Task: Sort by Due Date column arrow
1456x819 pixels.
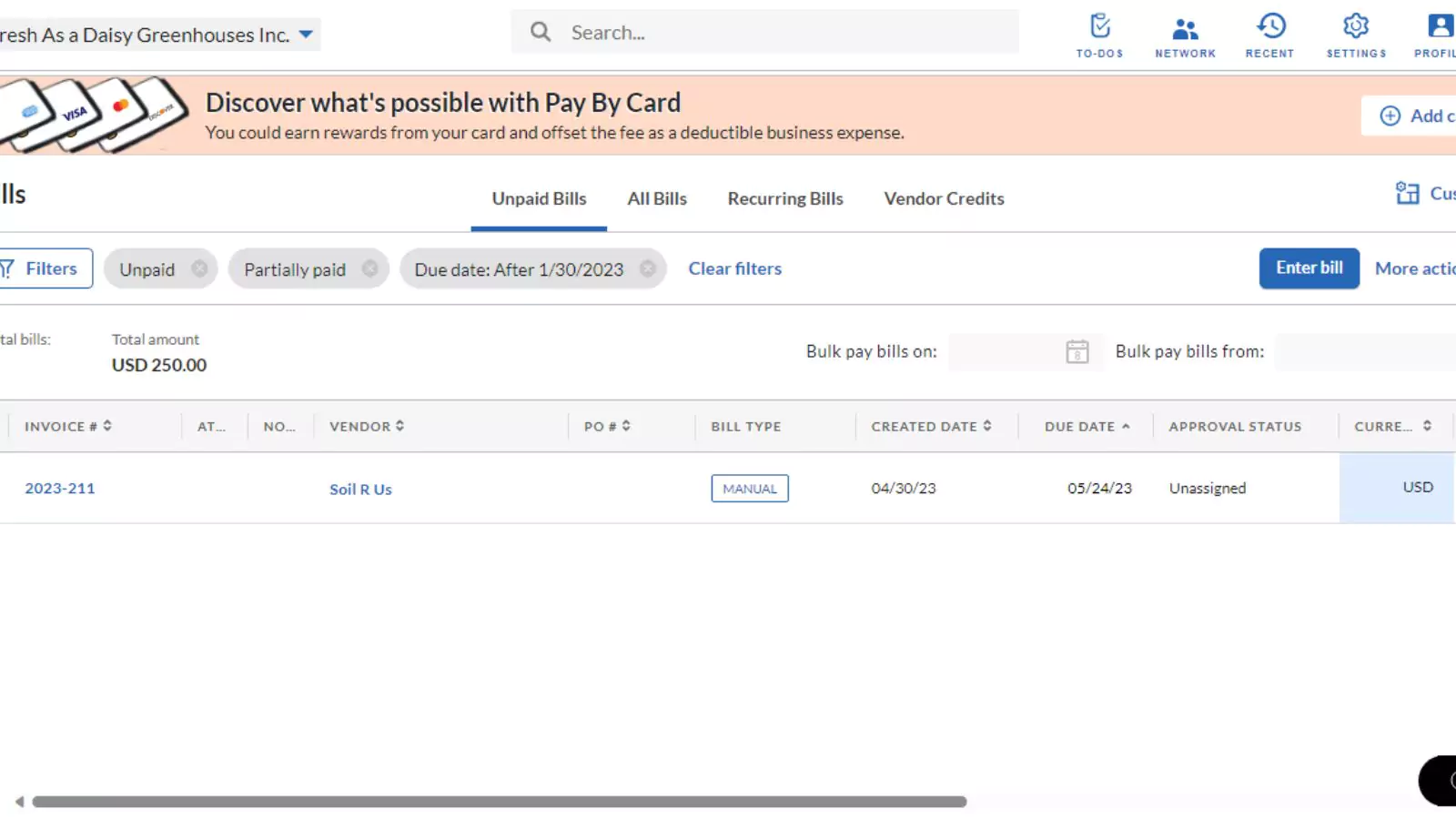Action: pos(1126,426)
